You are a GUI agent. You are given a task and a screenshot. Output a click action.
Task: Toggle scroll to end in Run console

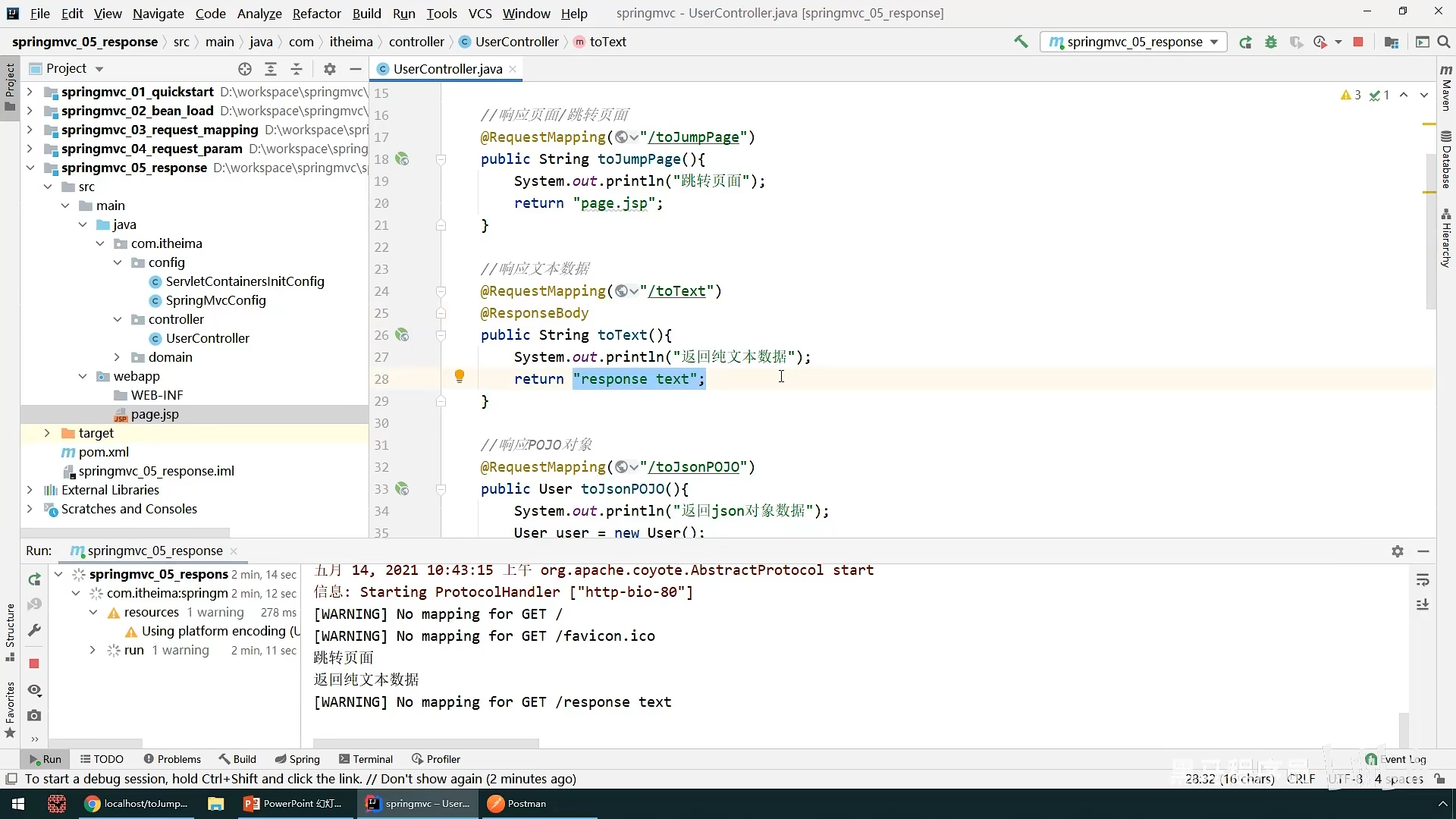click(1423, 604)
